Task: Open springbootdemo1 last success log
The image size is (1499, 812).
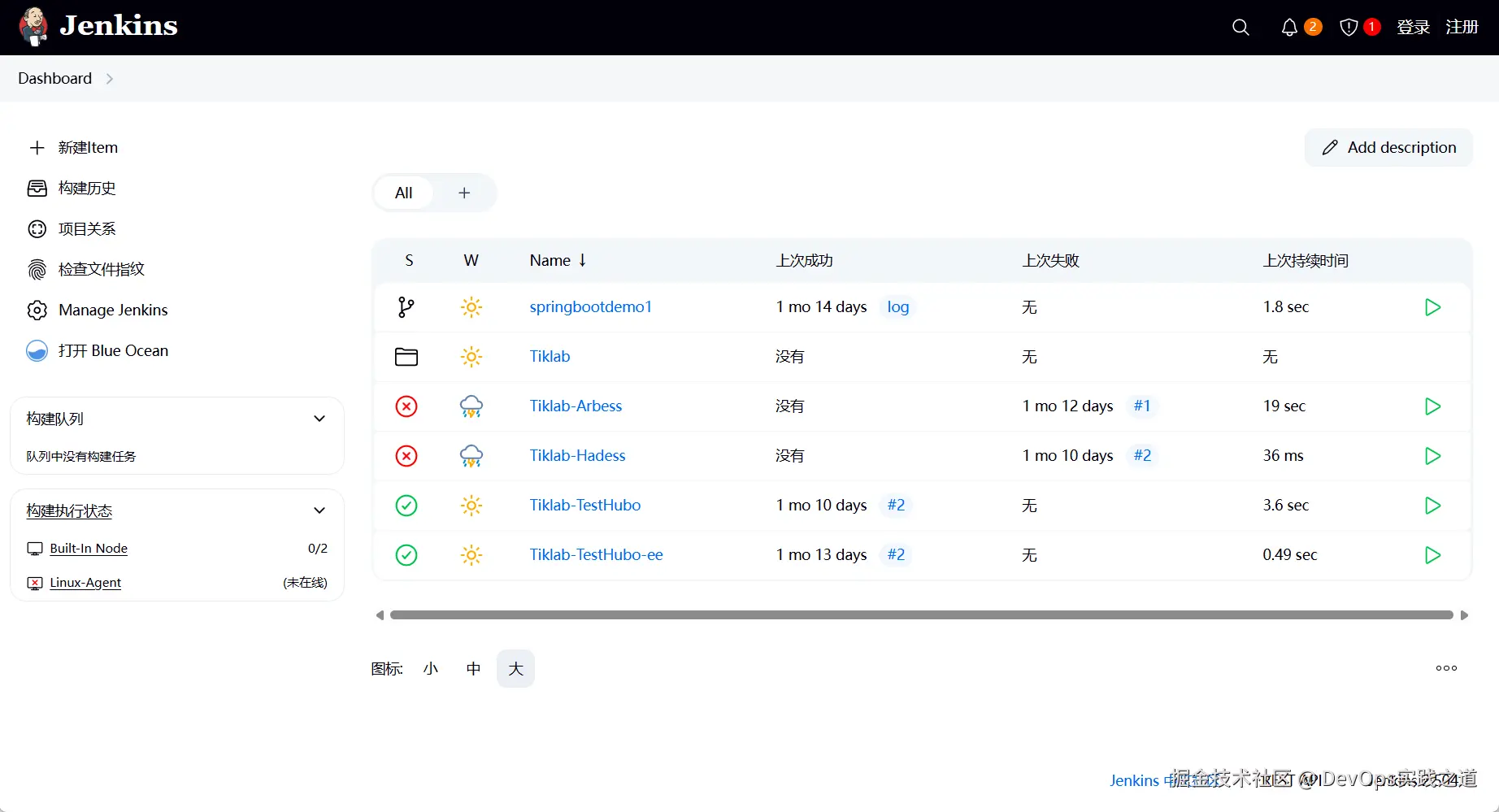Action: point(898,307)
